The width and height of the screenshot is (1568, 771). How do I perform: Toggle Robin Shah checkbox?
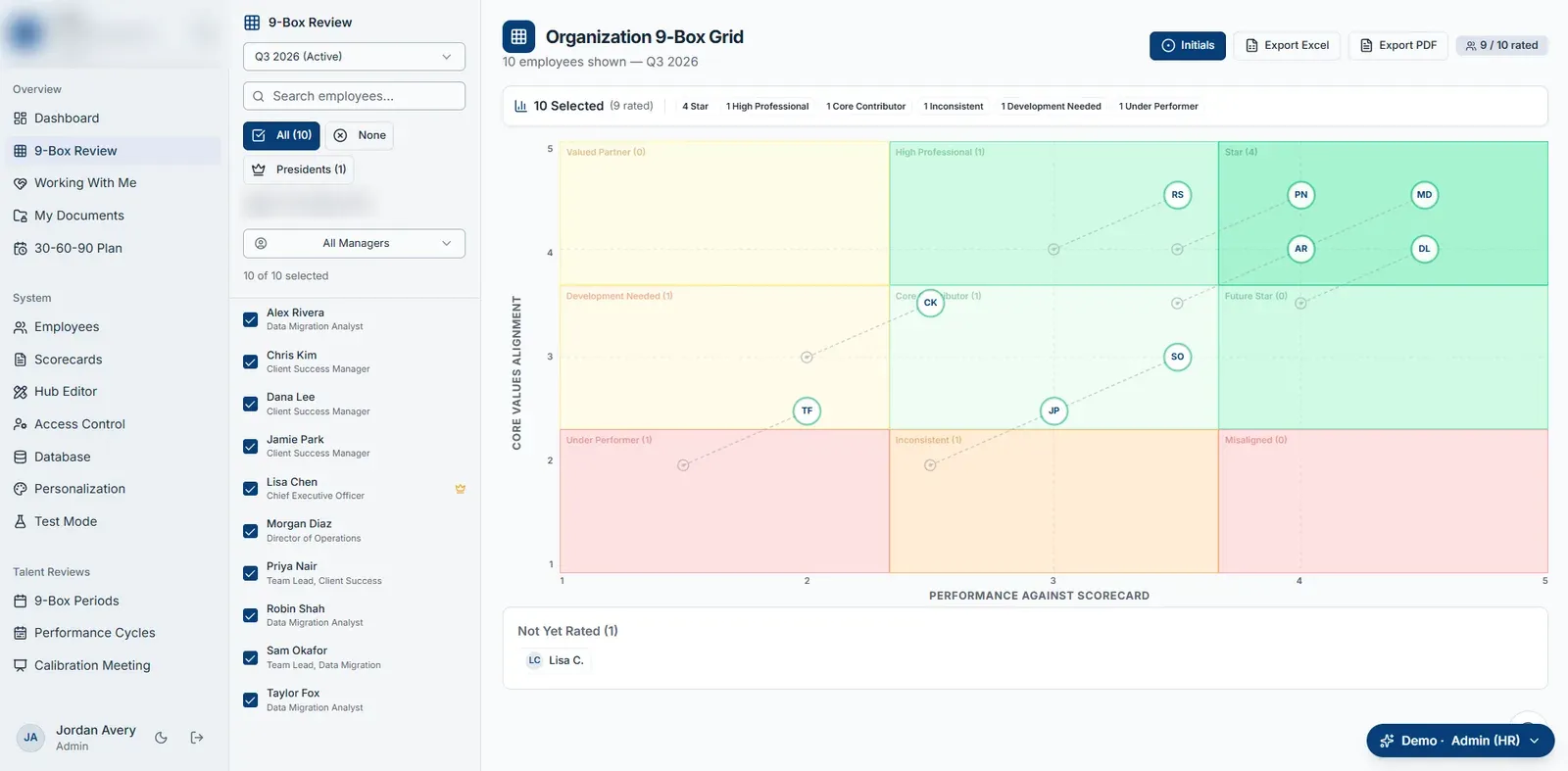(251, 615)
